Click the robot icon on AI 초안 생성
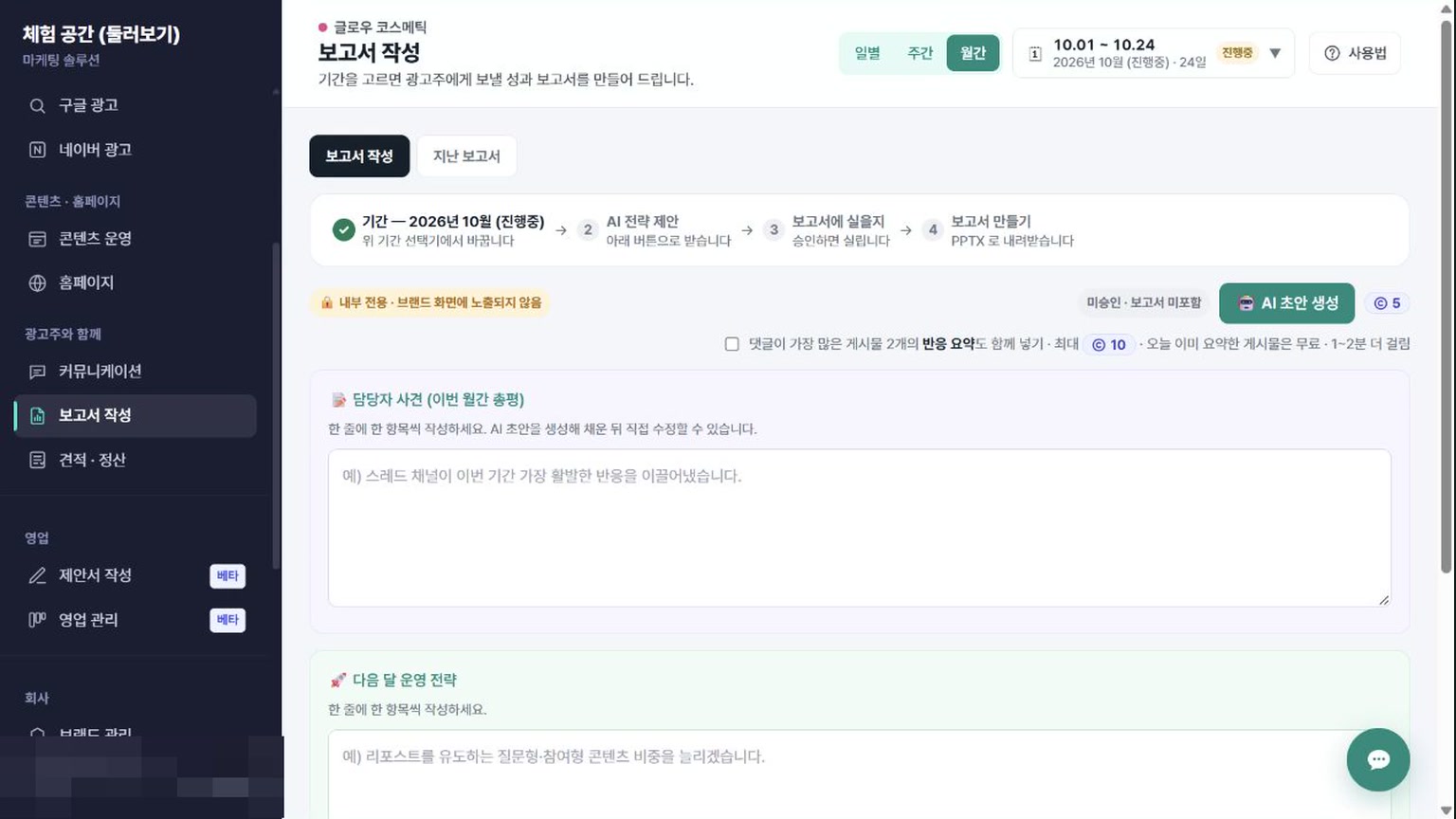 1246,303
